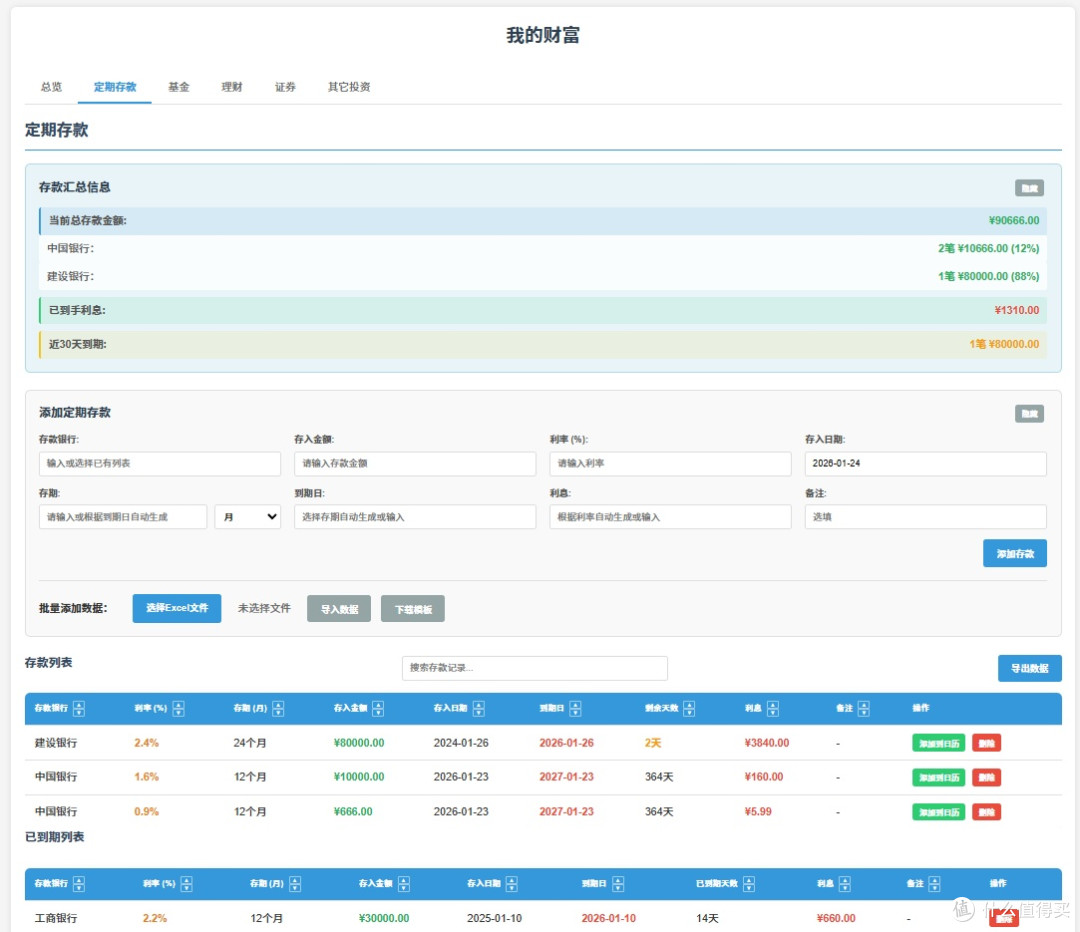Sort expired list by 已到期天数 icon
The height and width of the screenshot is (932, 1080).
pyautogui.click(x=749, y=884)
